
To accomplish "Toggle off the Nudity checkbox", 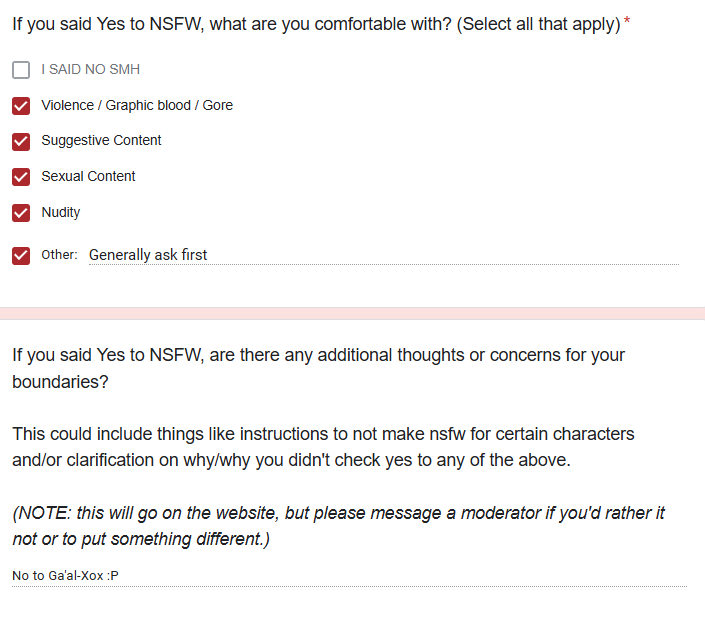I will [x=21, y=213].
